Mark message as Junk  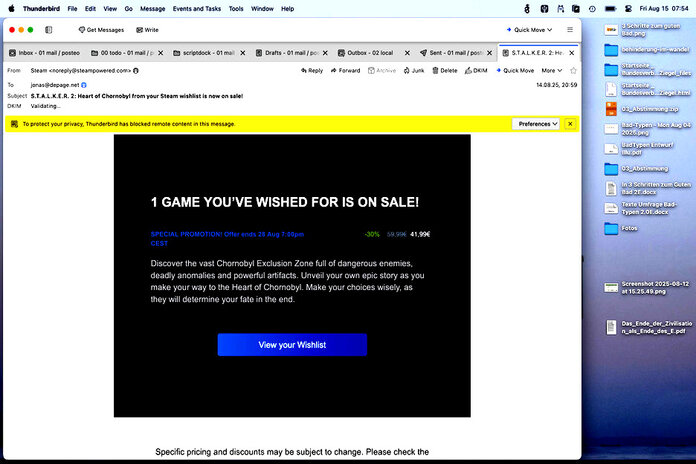414,71
